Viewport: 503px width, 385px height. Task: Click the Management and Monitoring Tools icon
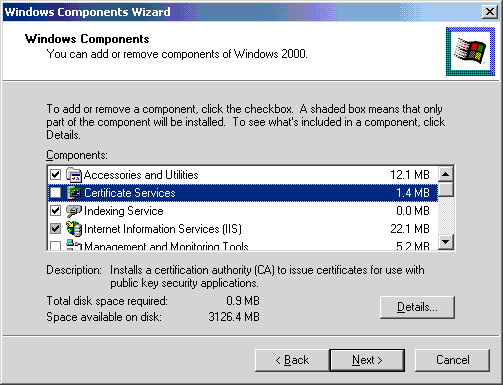[74, 245]
